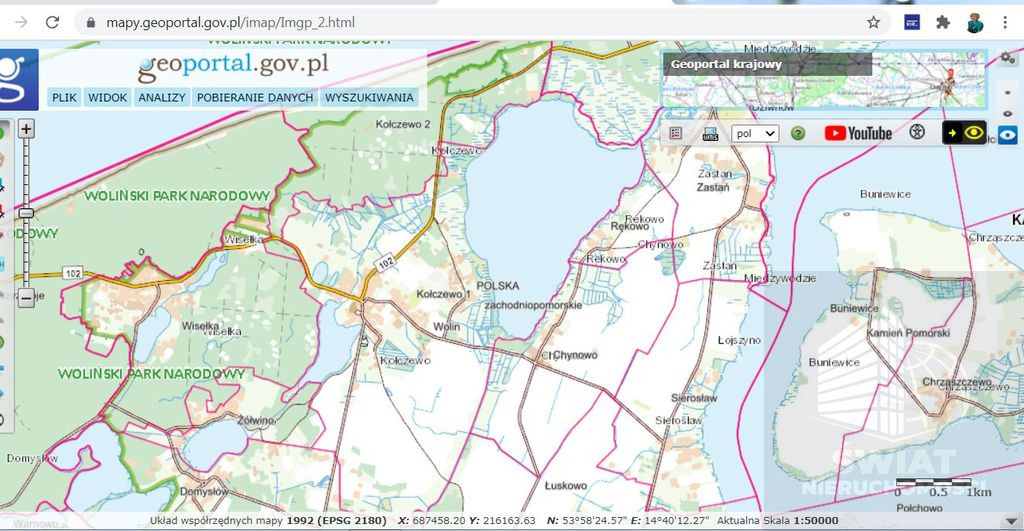Screen dimensions: 1024x531
Task: Click the 'Łuskowo' map label
Action: (566, 486)
